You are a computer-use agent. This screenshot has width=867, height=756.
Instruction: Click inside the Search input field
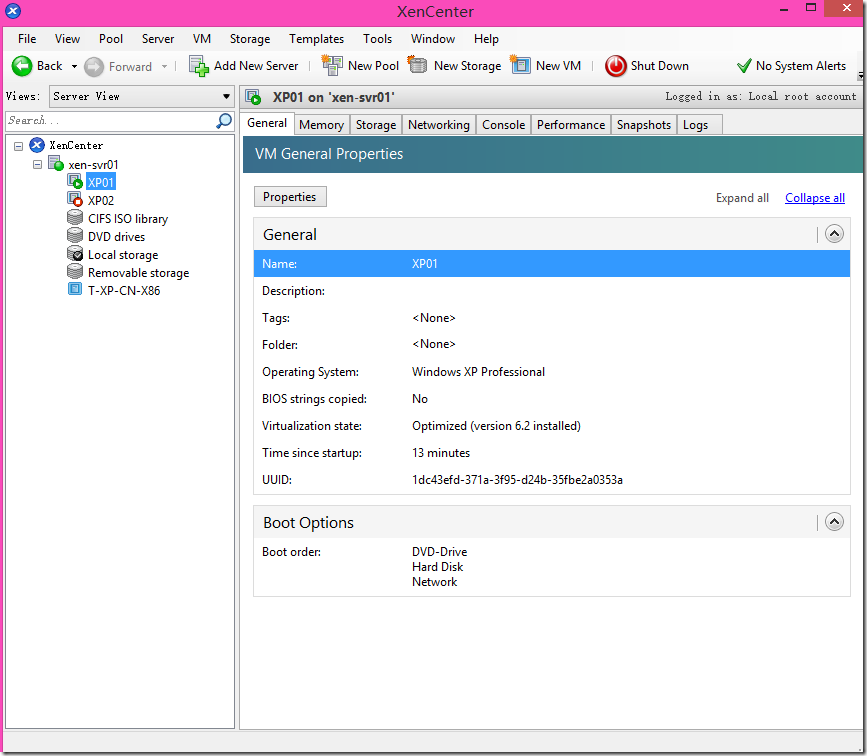[x=111, y=121]
